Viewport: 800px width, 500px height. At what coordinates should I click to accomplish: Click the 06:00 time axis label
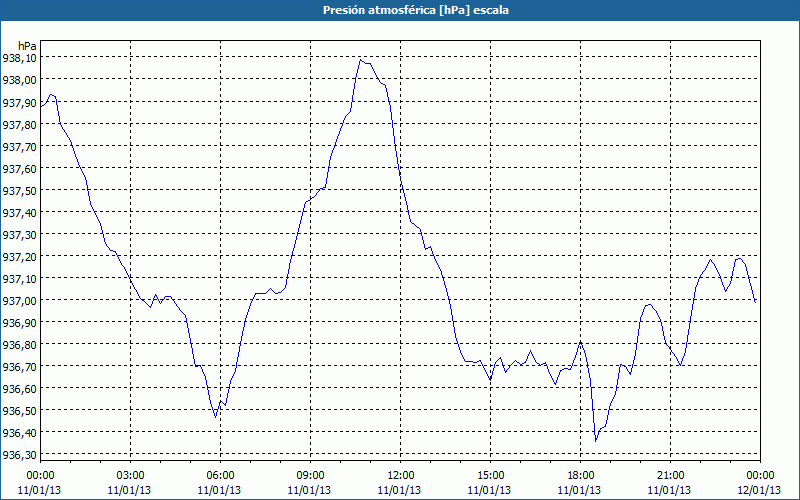220,476
